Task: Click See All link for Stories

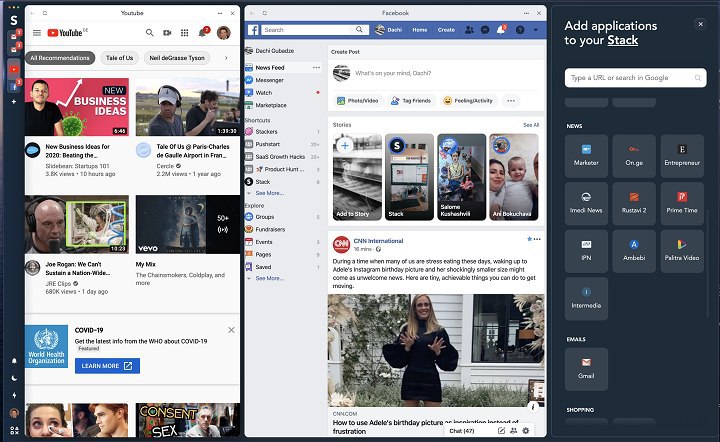Action: pos(531,125)
